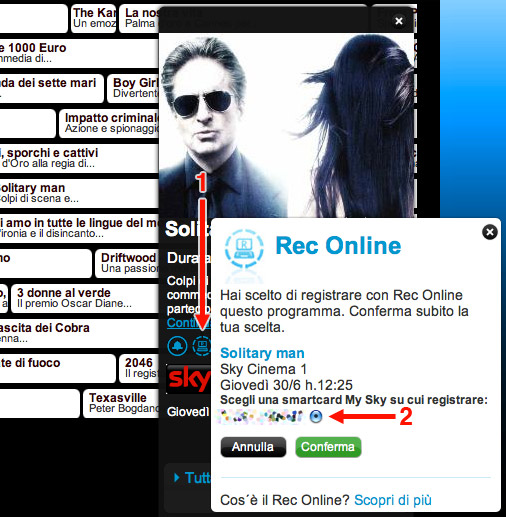The height and width of the screenshot is (517, 506).
Task: Click the Rec Online record icon
Action: (201, 346)
